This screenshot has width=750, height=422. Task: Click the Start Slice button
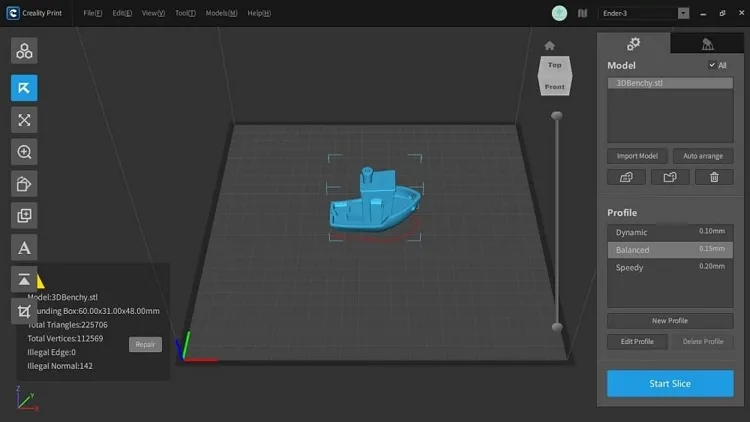pos(670,383)
